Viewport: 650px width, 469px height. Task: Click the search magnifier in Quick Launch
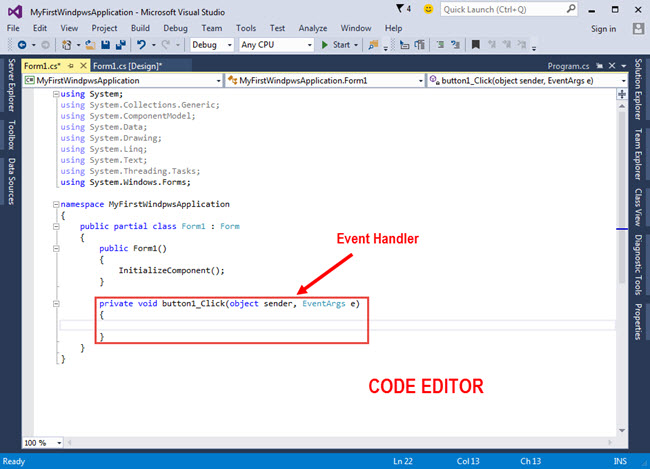coord(571,9)
